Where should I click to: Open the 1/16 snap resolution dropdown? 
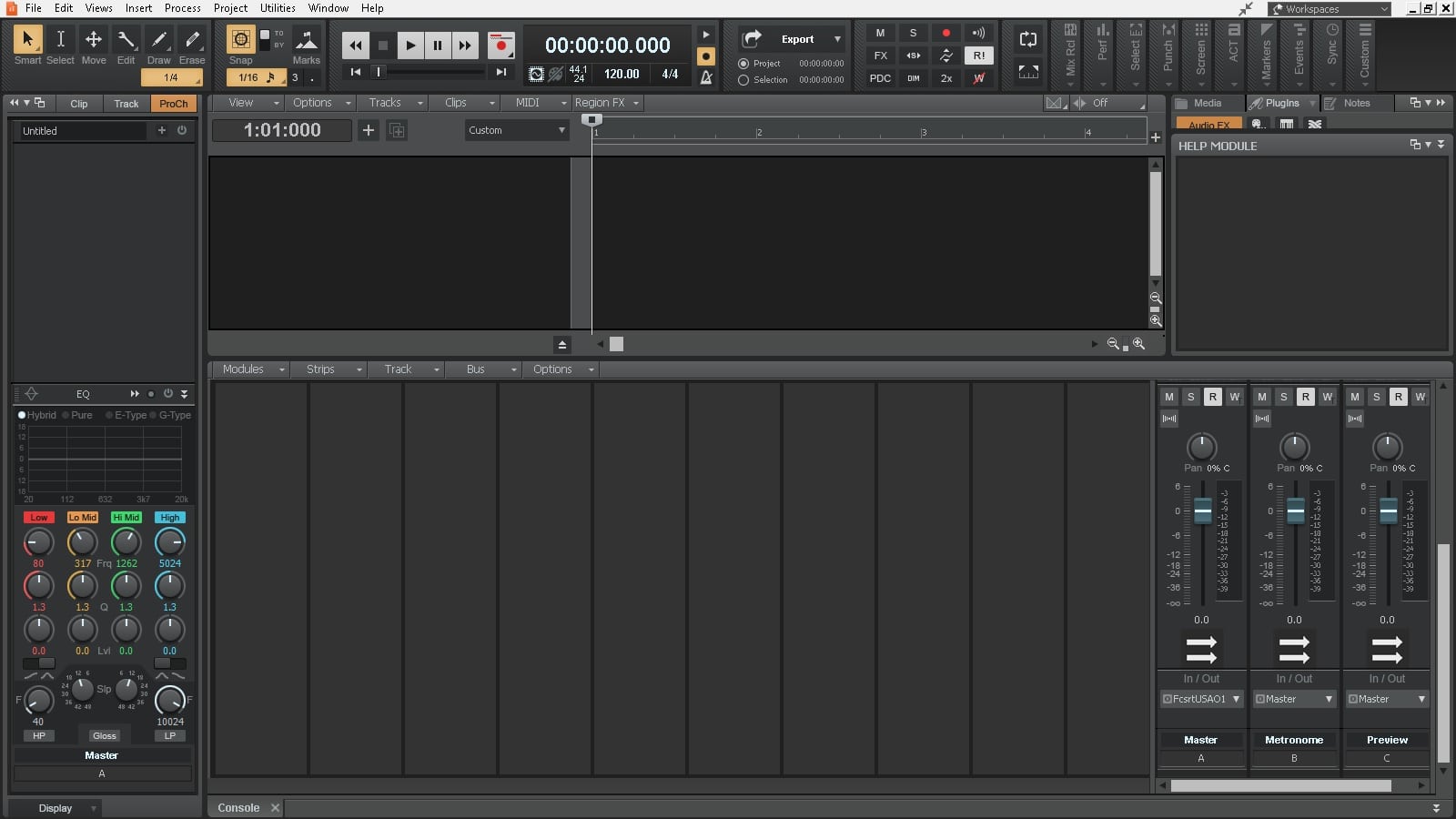click(256, 77)
